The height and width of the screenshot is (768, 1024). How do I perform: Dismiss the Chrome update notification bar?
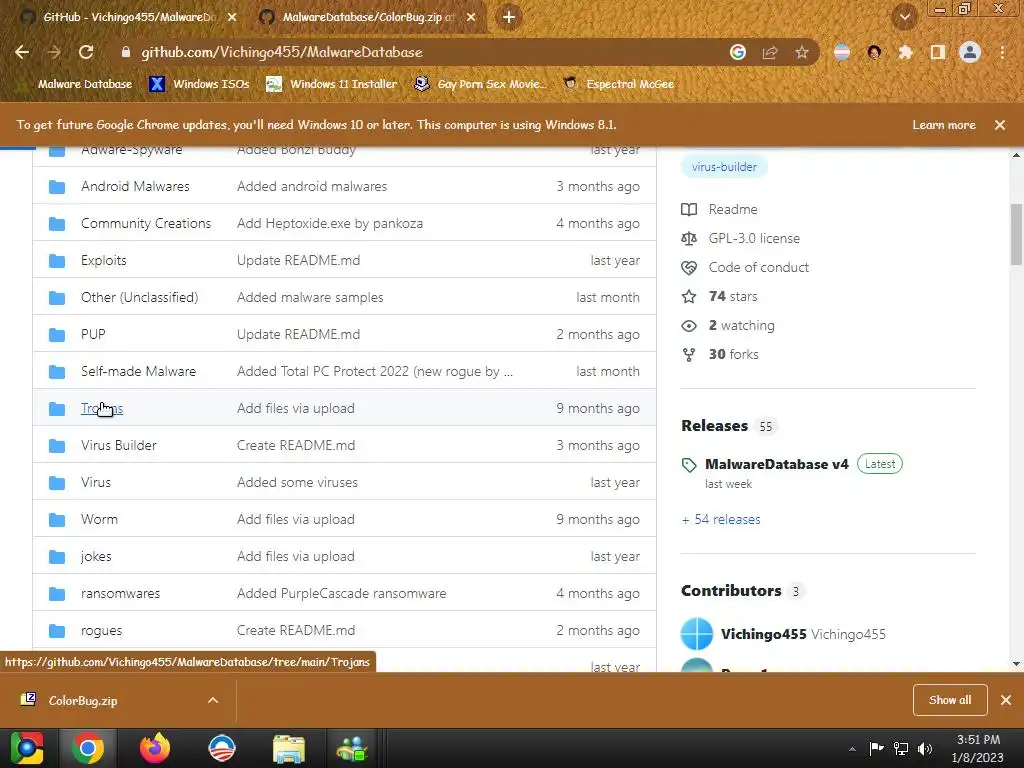(1000, 125)
